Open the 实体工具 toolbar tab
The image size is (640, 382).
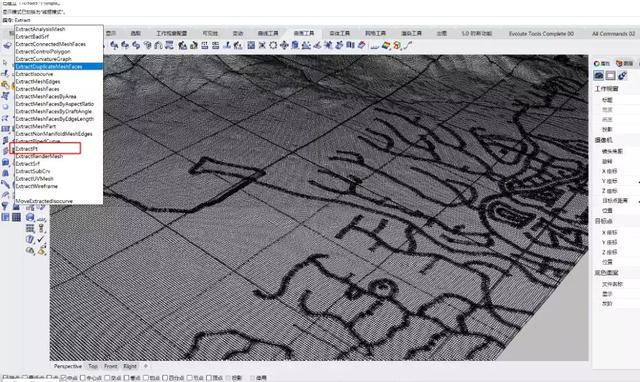pyautogui.click(x=340, y=33)
